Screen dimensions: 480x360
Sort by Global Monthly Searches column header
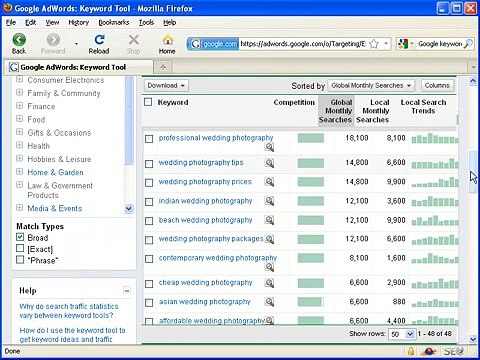tap(336, 111)
